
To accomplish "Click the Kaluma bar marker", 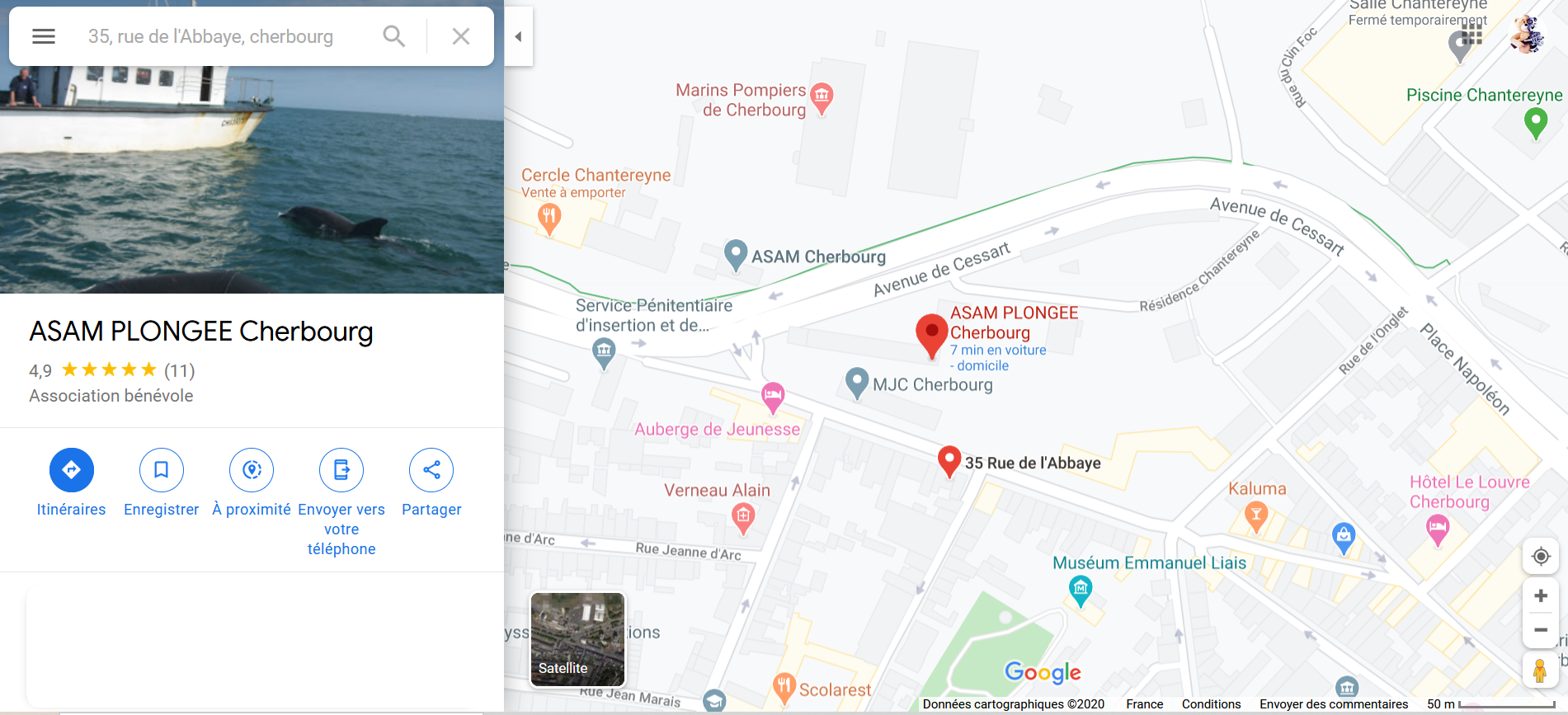I will 1256,517.
